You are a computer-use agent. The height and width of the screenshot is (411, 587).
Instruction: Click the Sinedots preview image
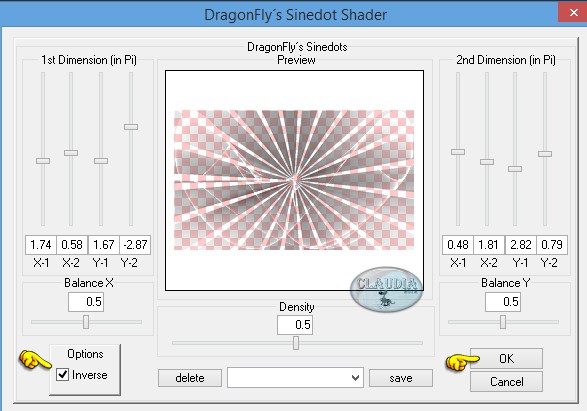(295, 180)
